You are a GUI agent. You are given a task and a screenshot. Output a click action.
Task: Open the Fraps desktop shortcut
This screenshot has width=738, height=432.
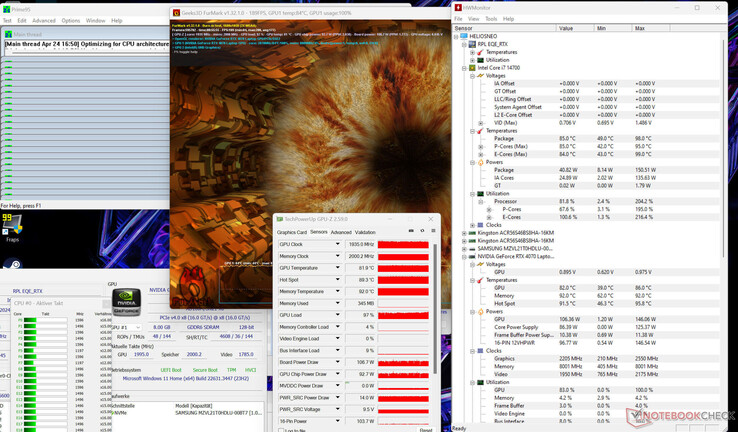11,224
